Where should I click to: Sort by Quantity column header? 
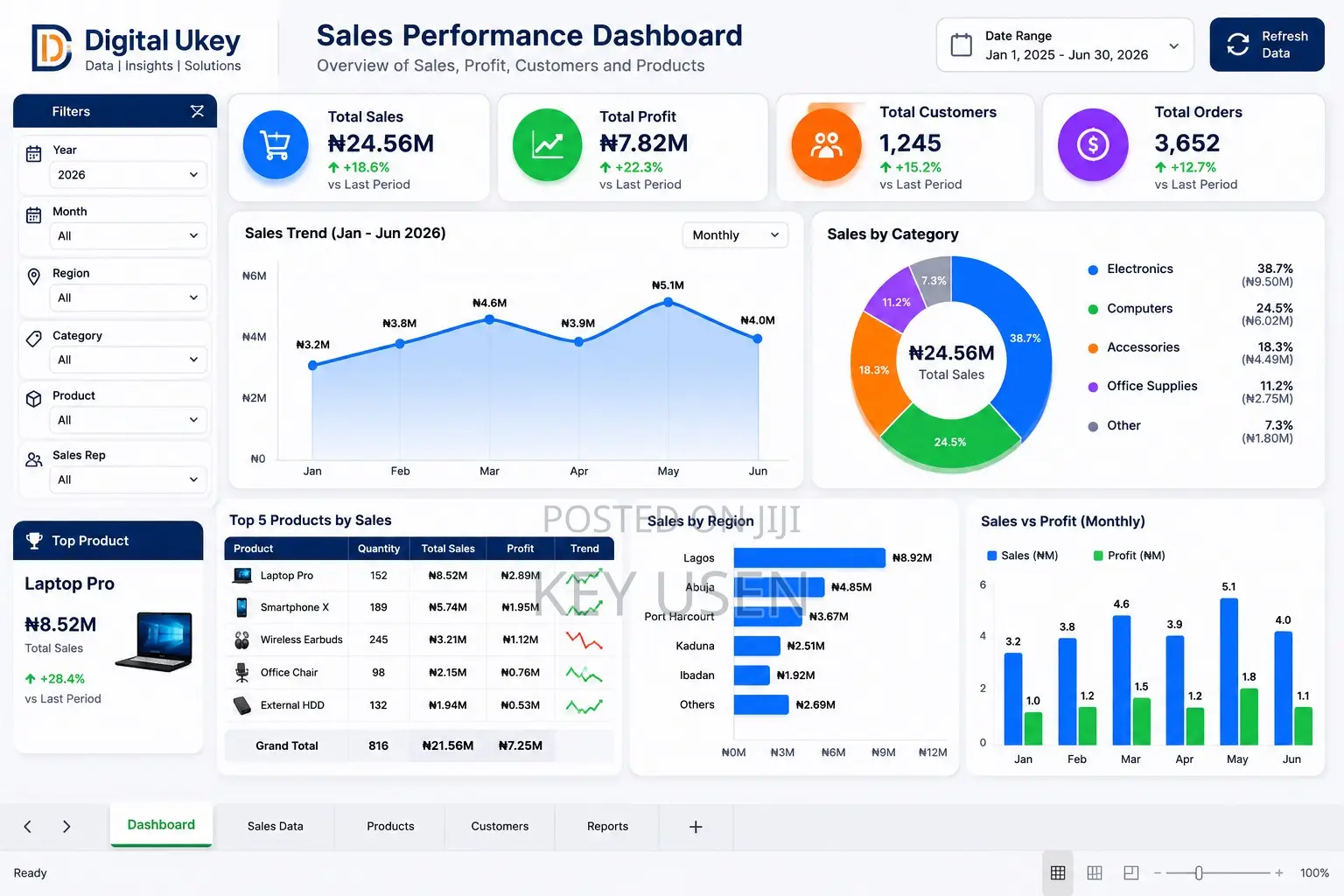[x=379, y=549]
